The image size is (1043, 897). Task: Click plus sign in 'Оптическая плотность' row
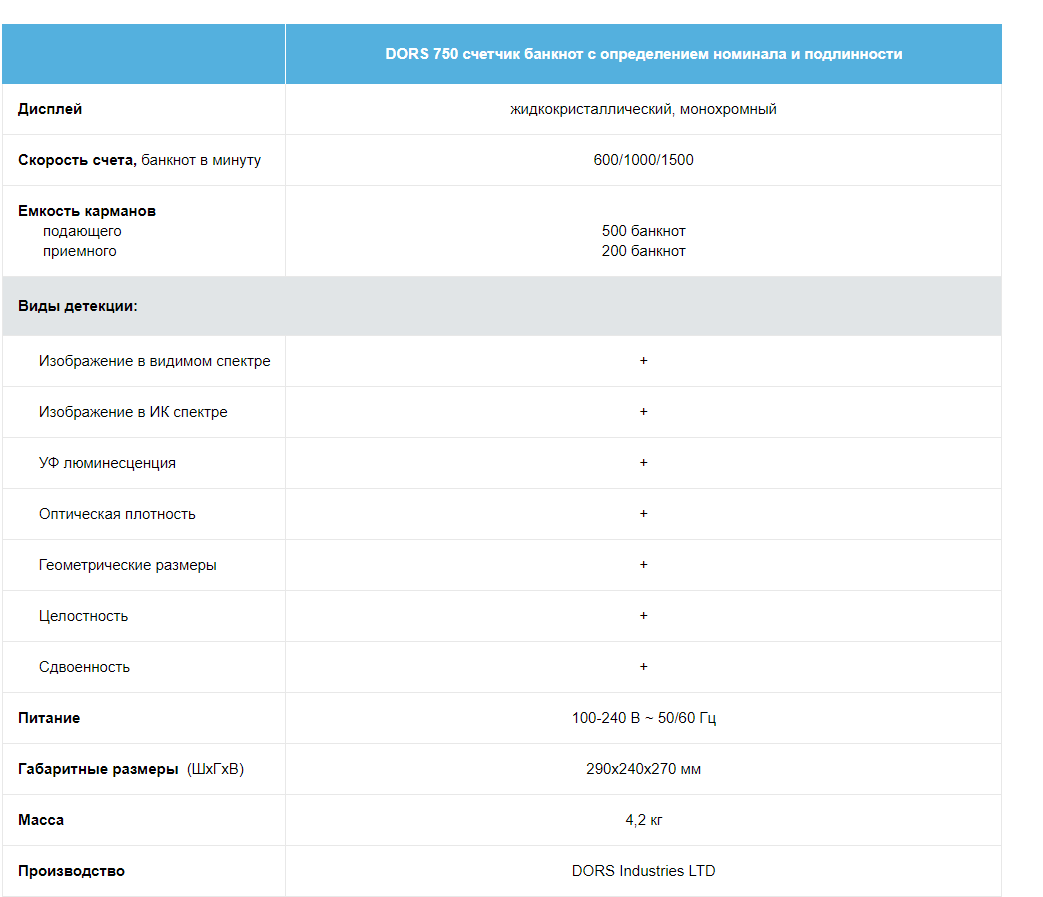pyautogui.click(x=643, y=513)
